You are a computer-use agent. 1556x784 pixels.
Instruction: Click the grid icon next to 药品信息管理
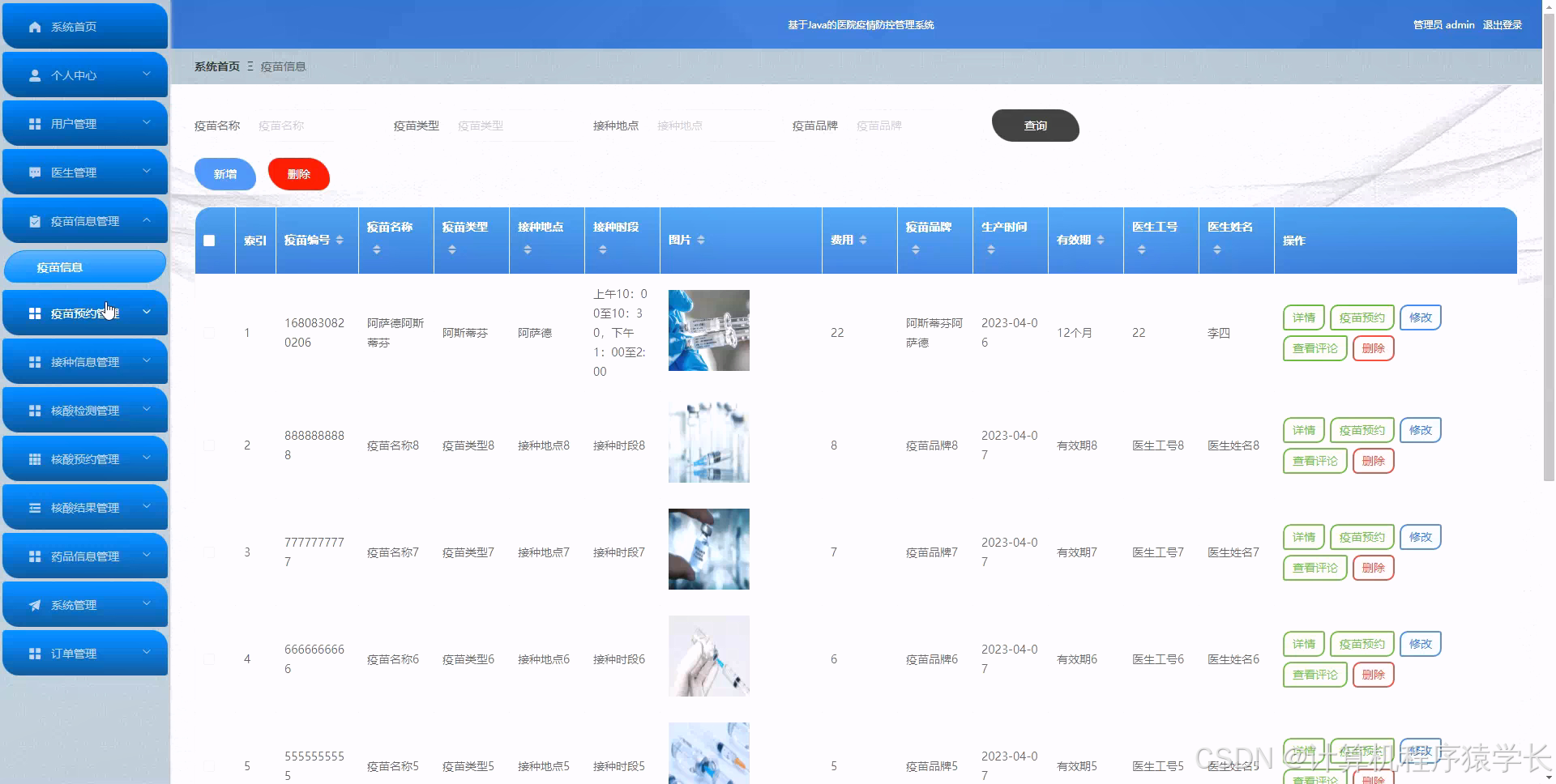tap(33, 556)
